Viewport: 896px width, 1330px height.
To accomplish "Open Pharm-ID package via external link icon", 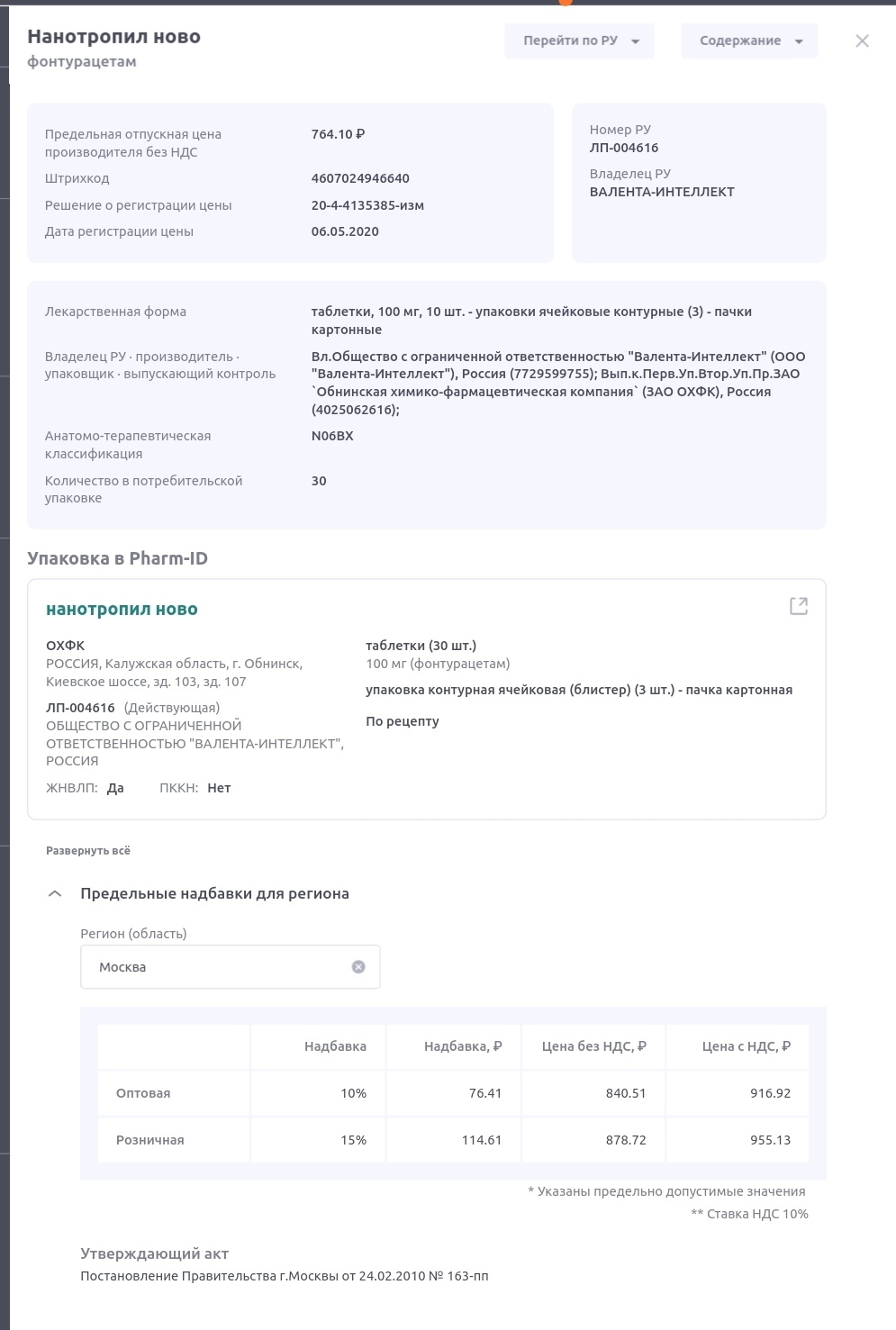I will (x=798, y=606).
